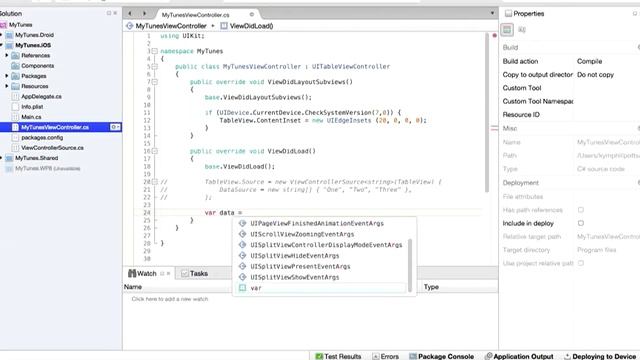640x360 pixels.
Task: Open Main.cs file
Action: (31, 117)
